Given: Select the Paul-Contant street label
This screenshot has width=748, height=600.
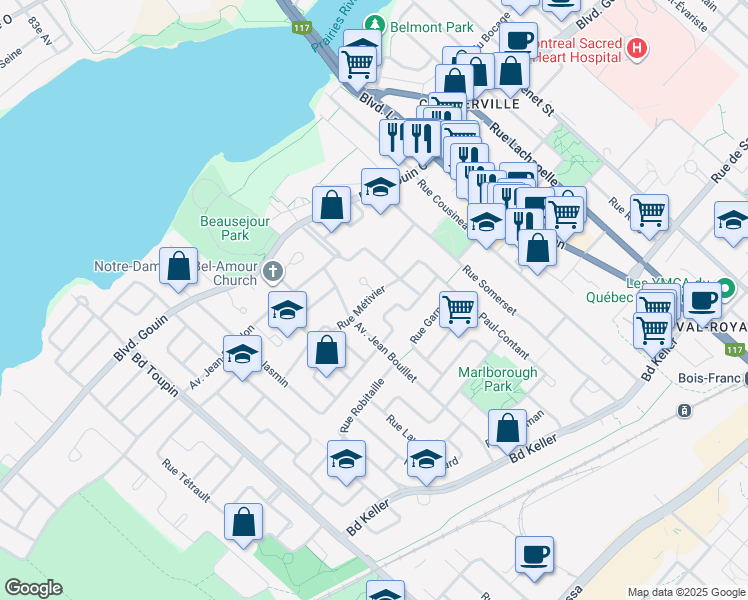Looking at the screenshot, I should coord(504,336).
